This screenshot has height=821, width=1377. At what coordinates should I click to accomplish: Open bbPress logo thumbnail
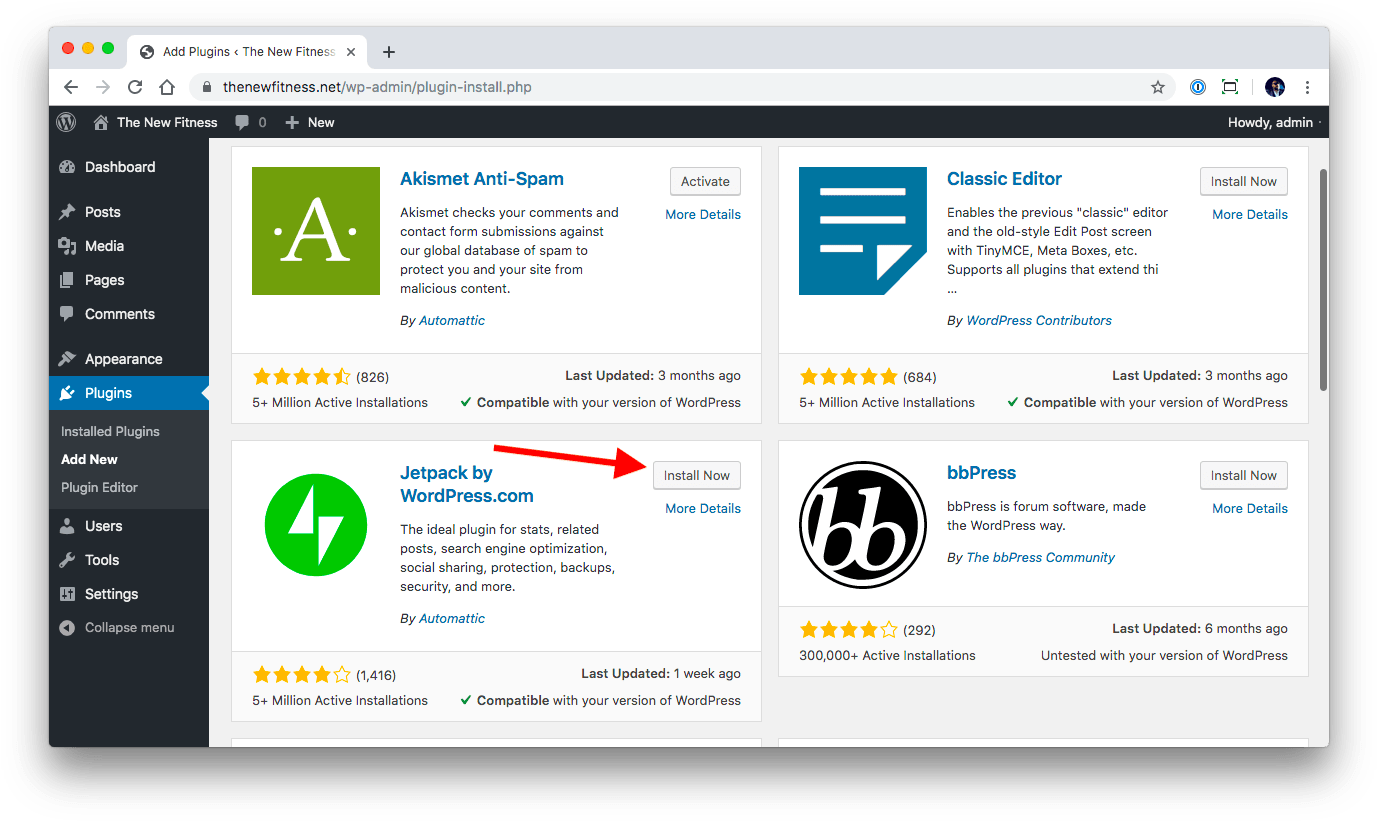tap(863, 525)
